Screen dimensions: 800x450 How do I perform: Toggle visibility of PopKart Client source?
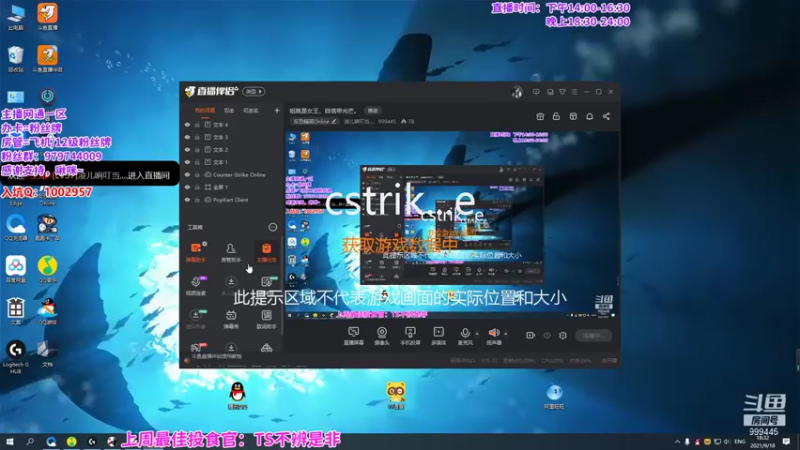187,200
